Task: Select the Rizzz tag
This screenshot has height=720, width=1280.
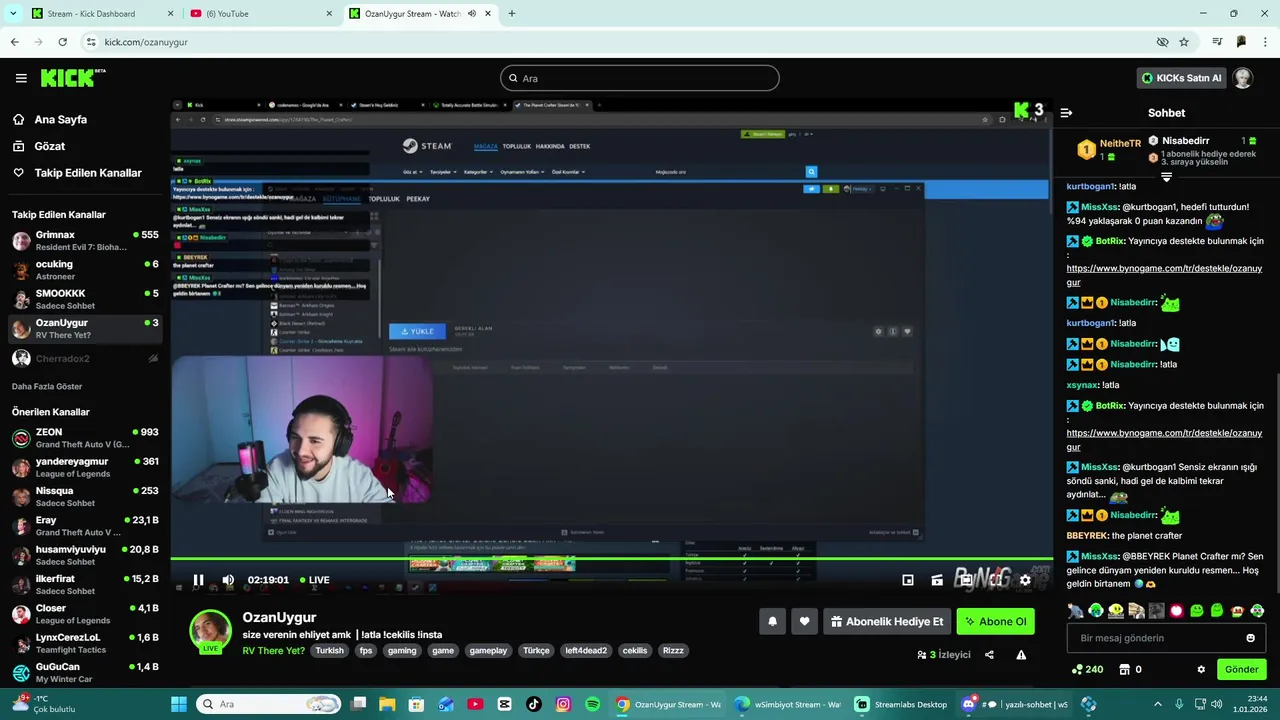Action: click(673, 650)
